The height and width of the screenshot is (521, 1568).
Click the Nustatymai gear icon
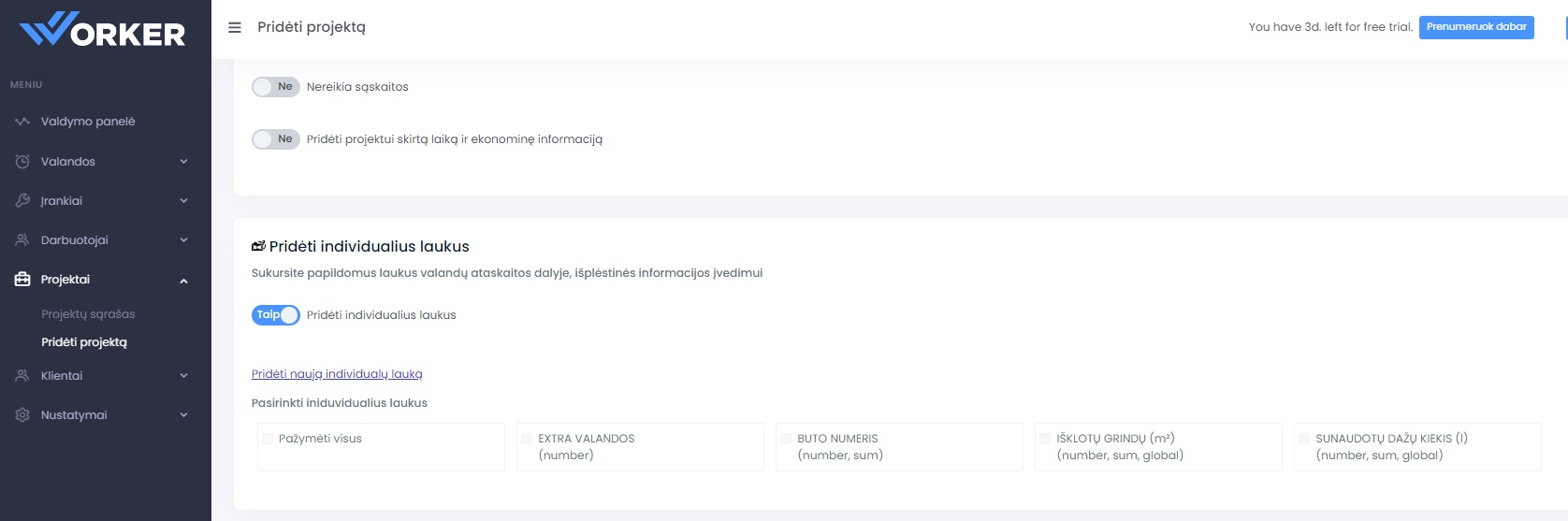pyautogui.click(x=22, y=415)
